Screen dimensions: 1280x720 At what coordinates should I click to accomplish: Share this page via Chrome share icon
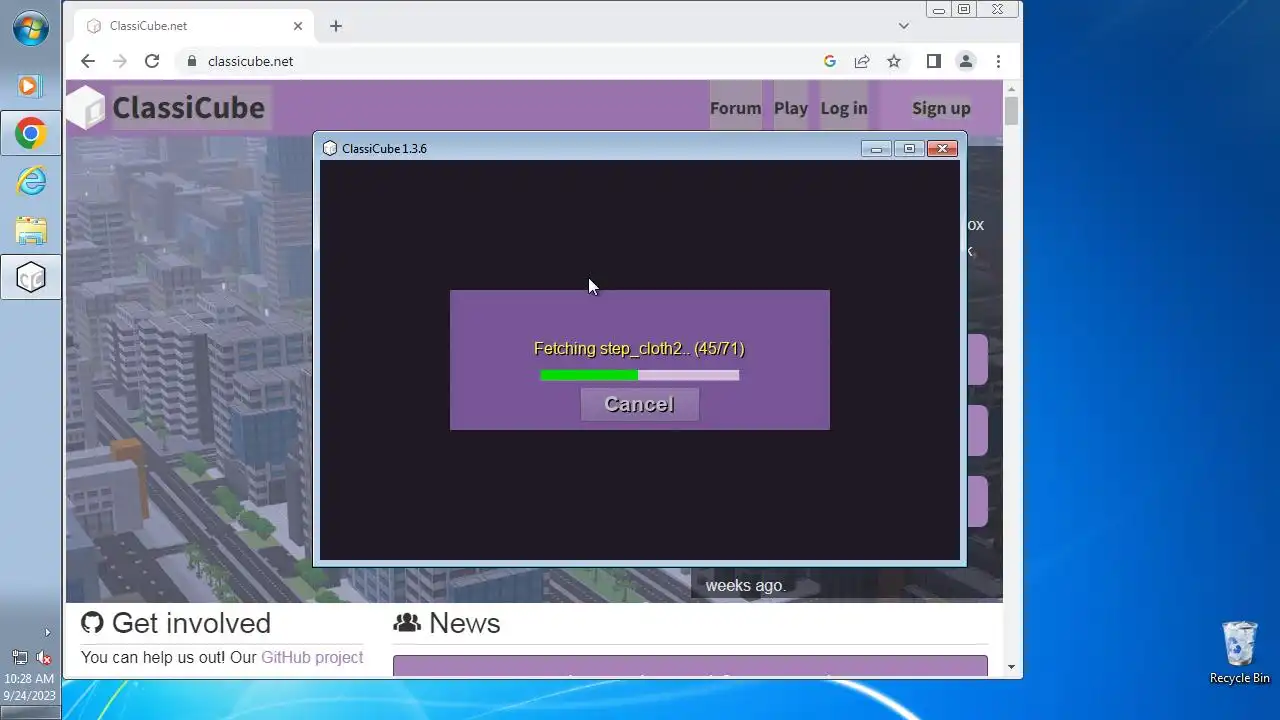[861, 61]
